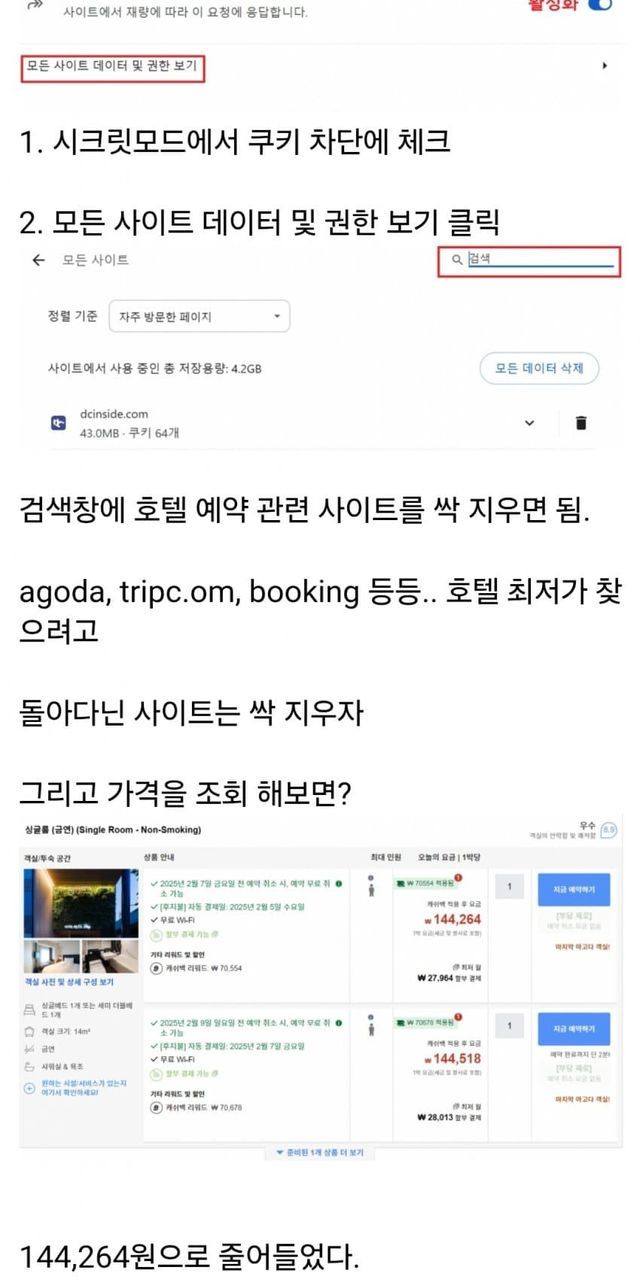The width and height of the screenshot is (640, 1280).
Task: Click into the 검색 input field
Action: [529, 259]
